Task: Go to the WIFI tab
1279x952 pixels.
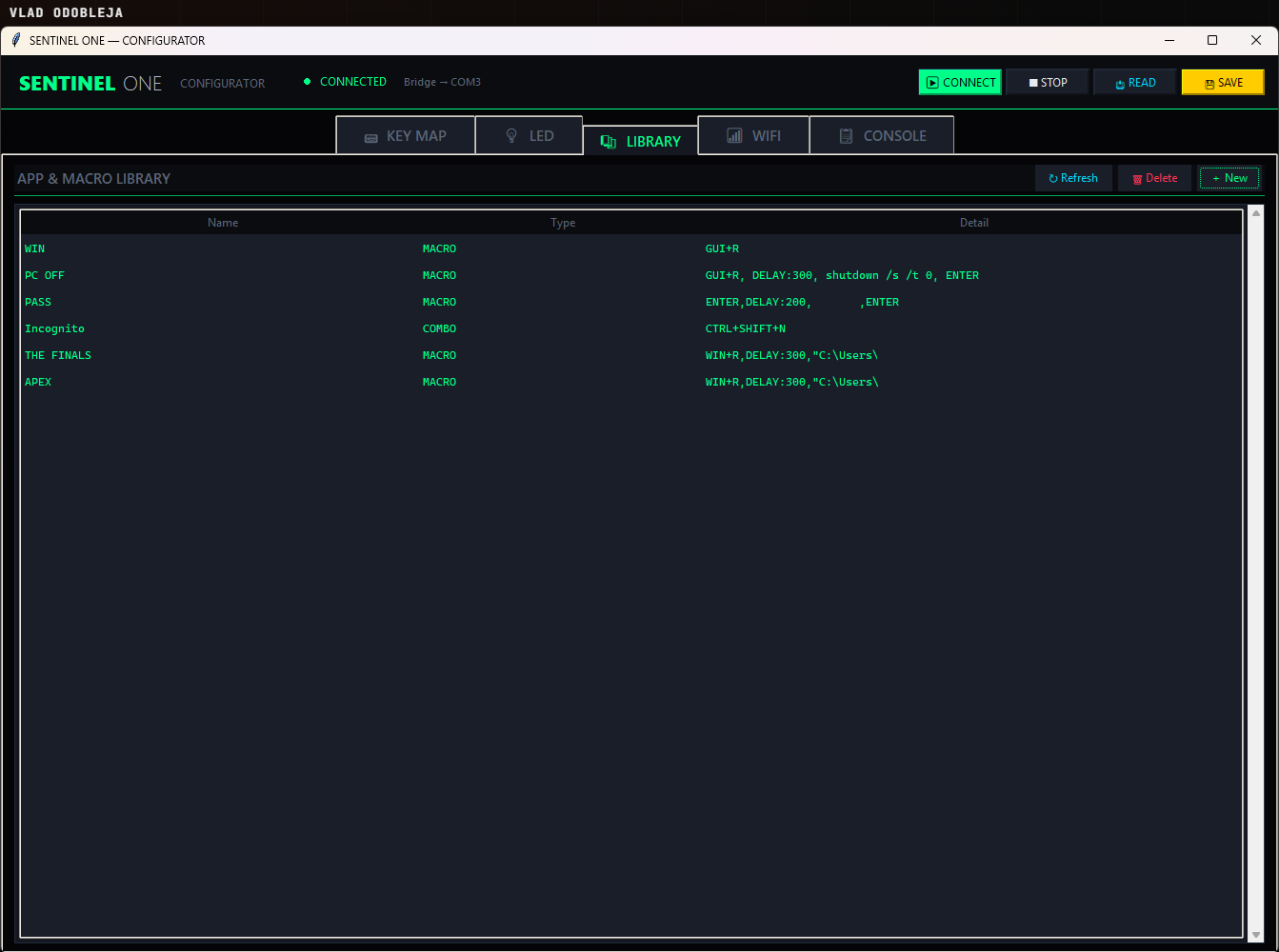Action: [x=753, y=135]
